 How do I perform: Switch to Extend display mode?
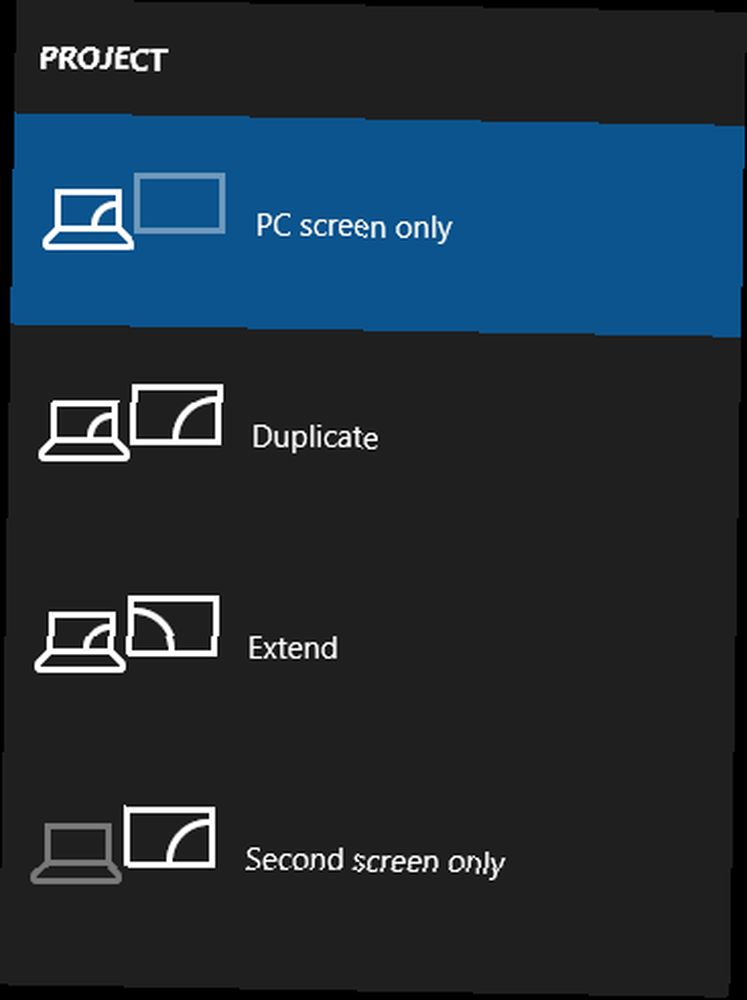pyautogui.click(x=370, y=647)
